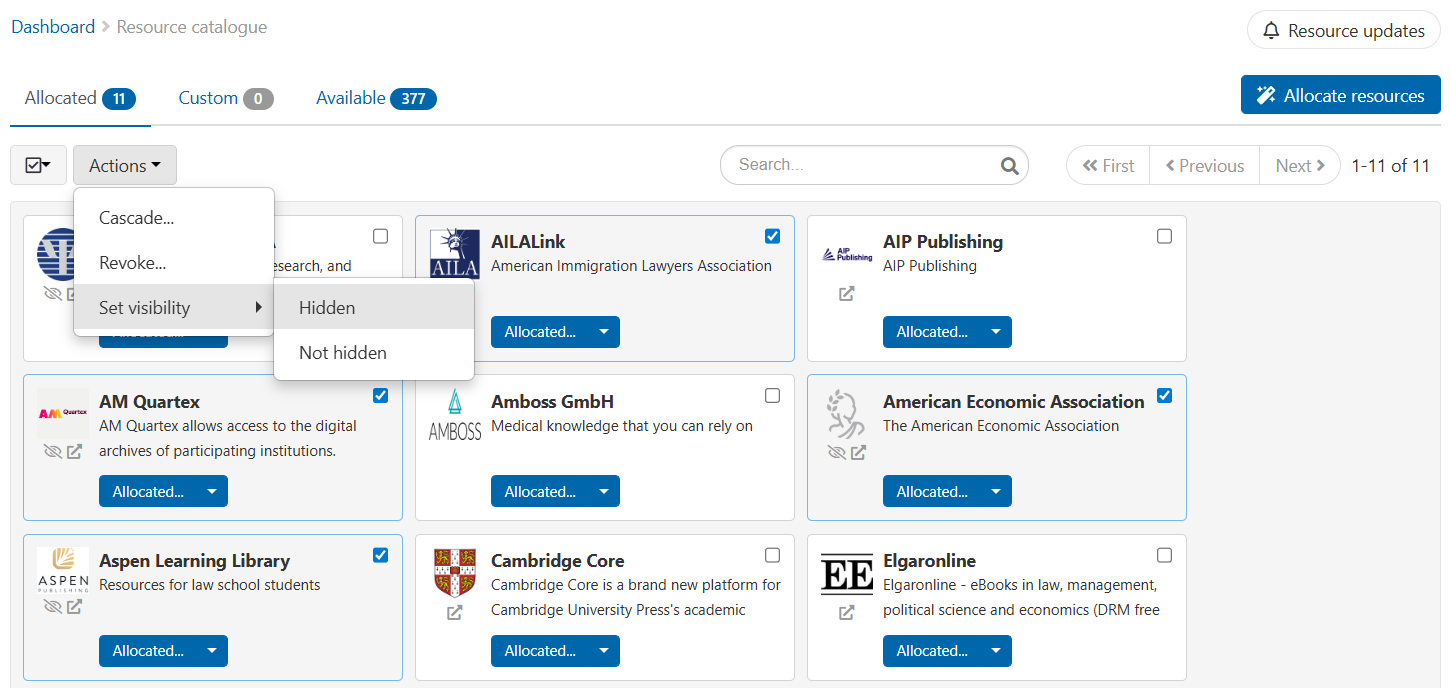The width and height of the screenshot is (1451, 688).
Task: Click the hidden-eye icon on AM Quartex card
Action: coord(53,452)
